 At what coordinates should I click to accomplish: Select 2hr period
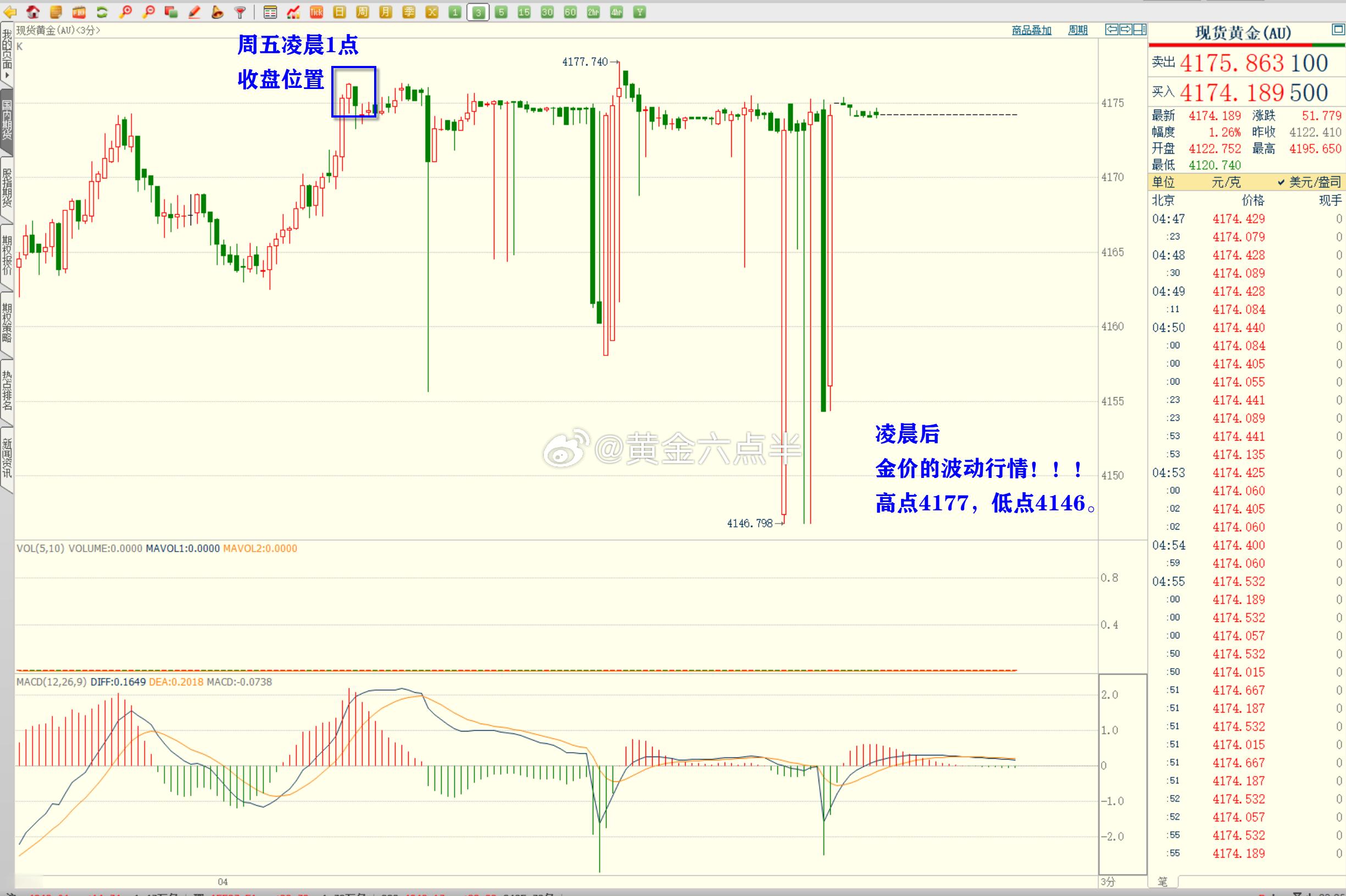point(593,12)
